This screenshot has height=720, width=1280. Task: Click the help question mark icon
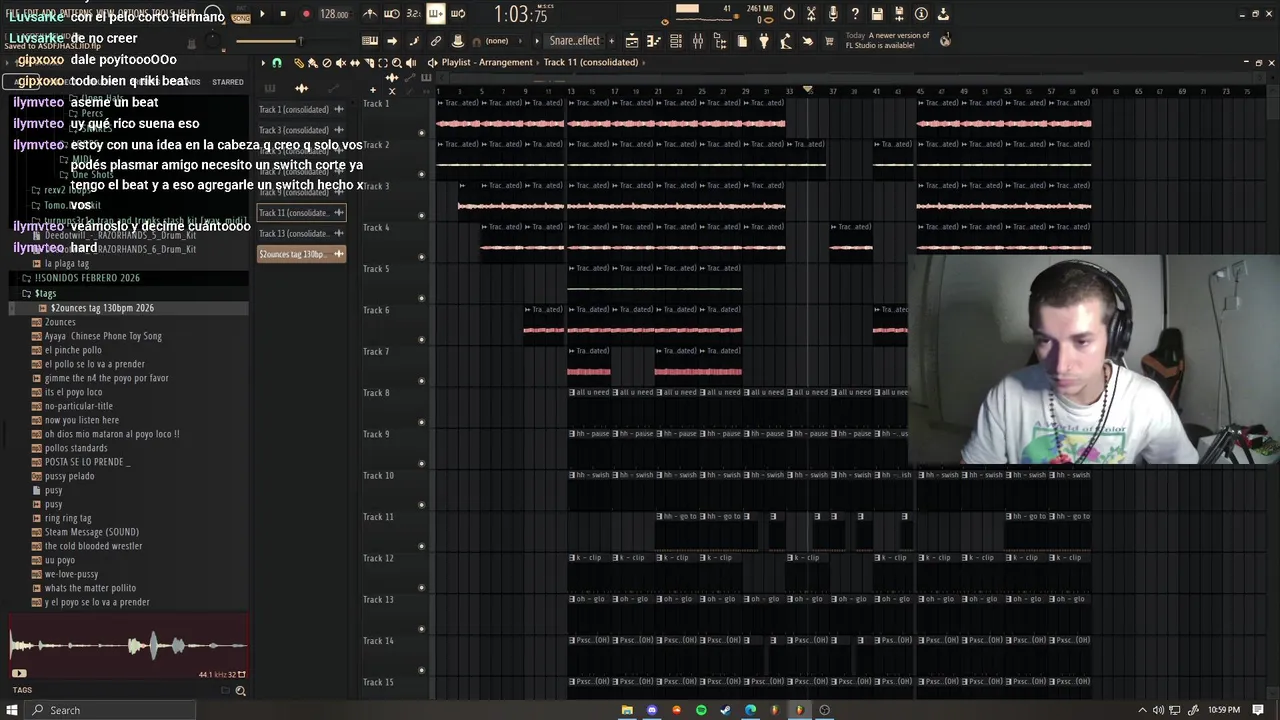click(x=855, y=14)
